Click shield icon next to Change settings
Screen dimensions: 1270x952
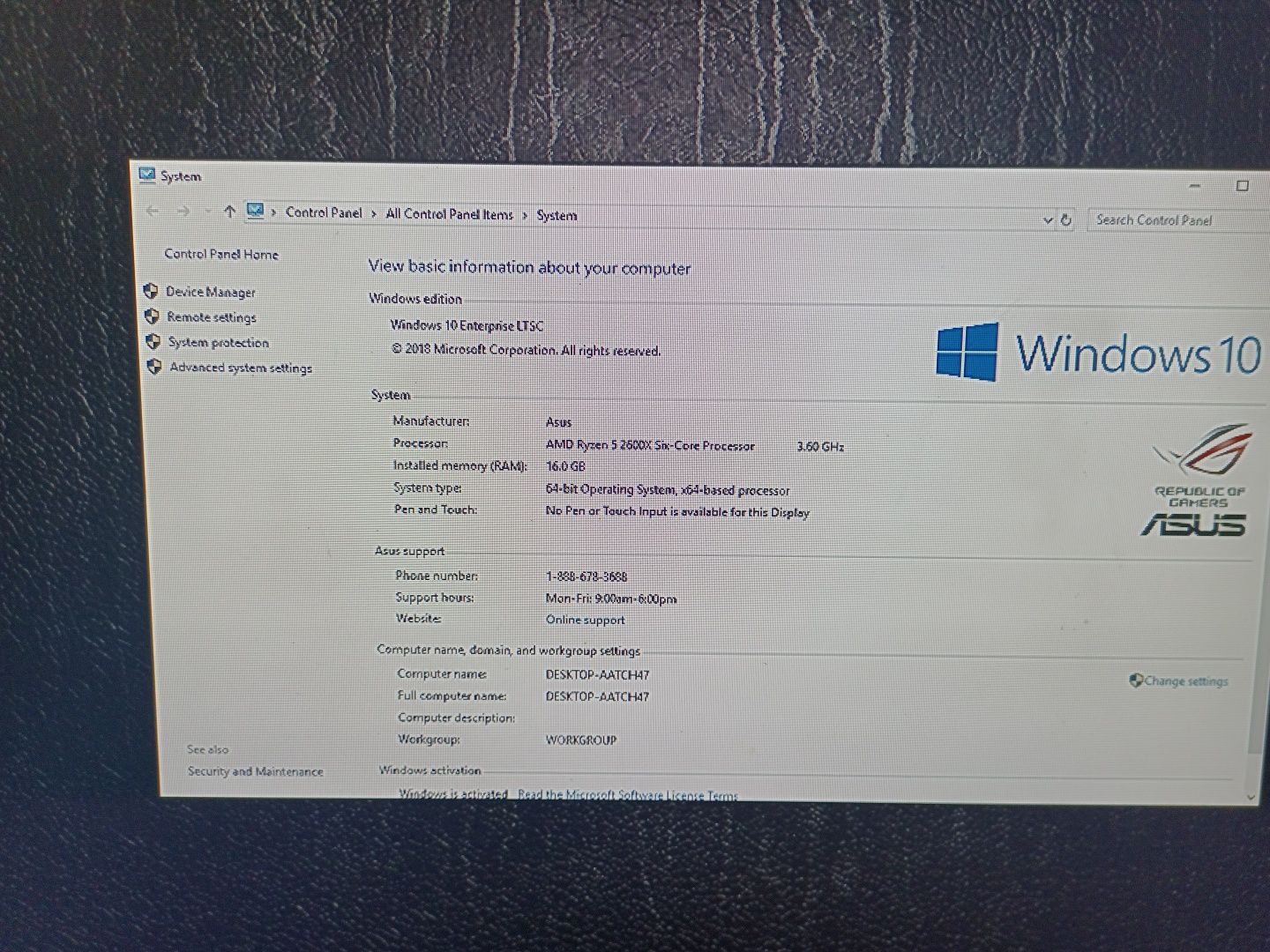(1136, 680)
